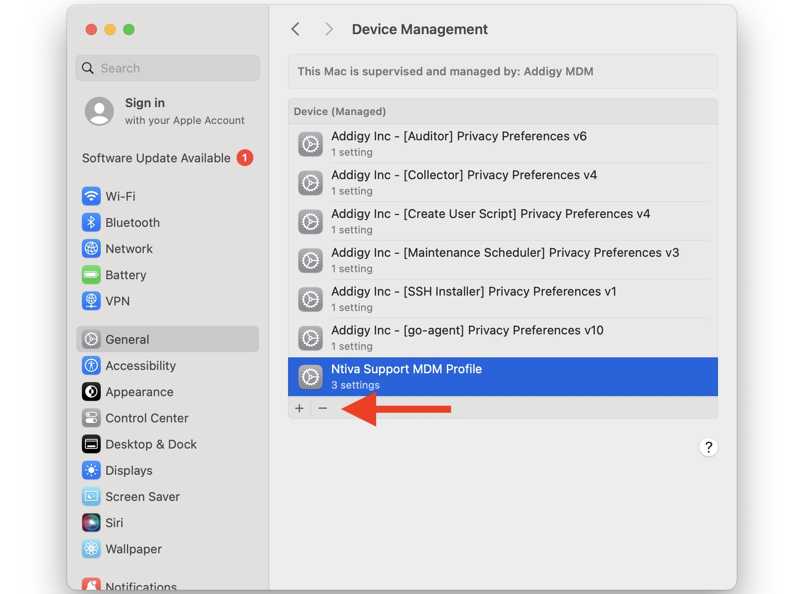Open Accessibility settings
This screenshot has width=800, height=594.
167,365
